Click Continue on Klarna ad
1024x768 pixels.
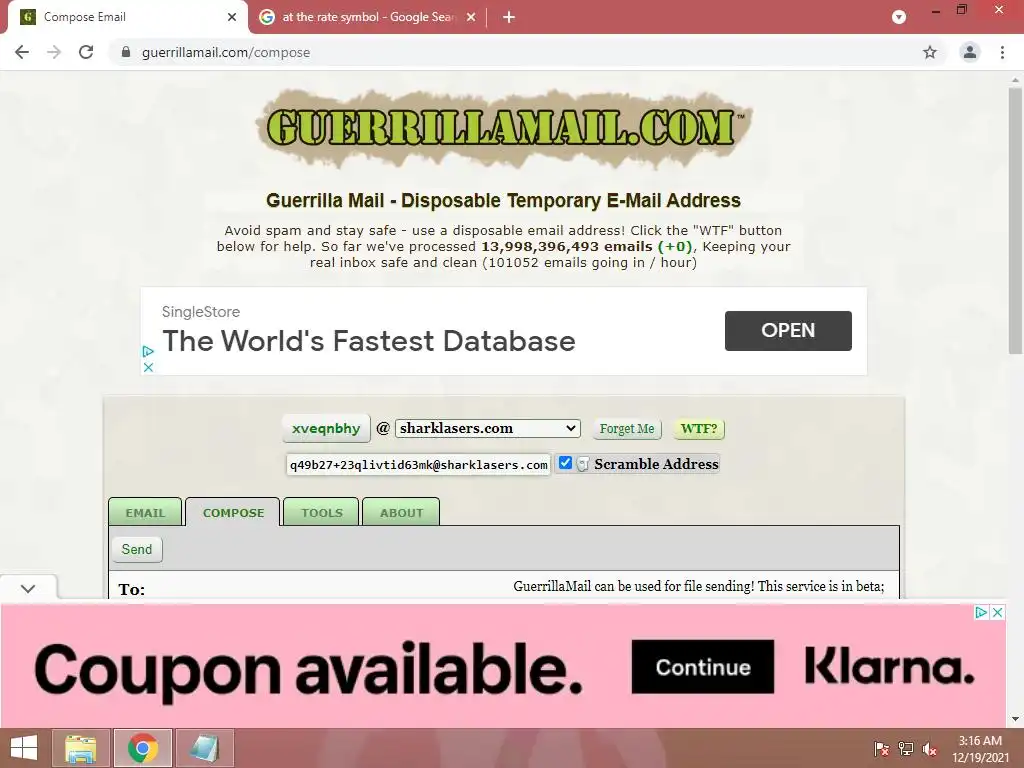point(703,667)
